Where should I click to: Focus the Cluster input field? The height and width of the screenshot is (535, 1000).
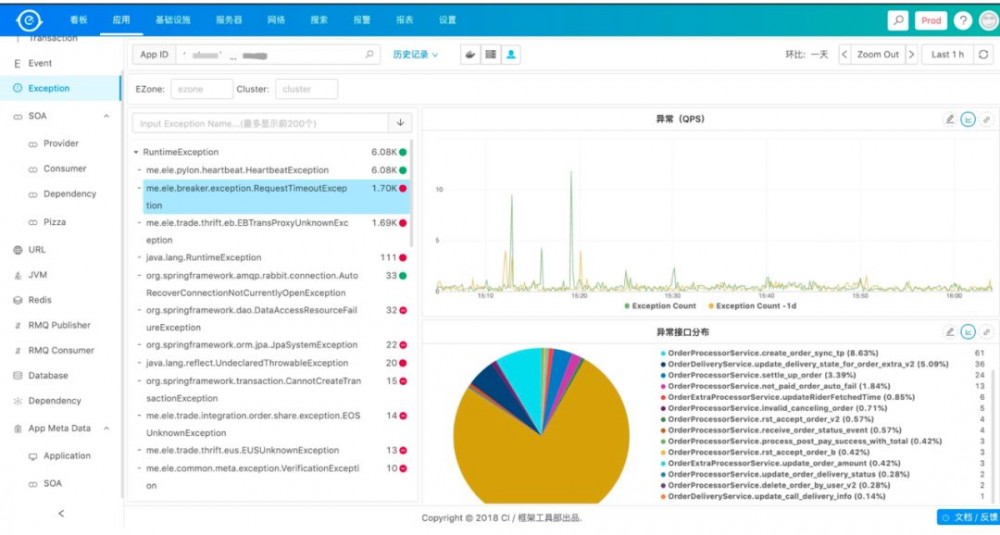tap(306, 89)
